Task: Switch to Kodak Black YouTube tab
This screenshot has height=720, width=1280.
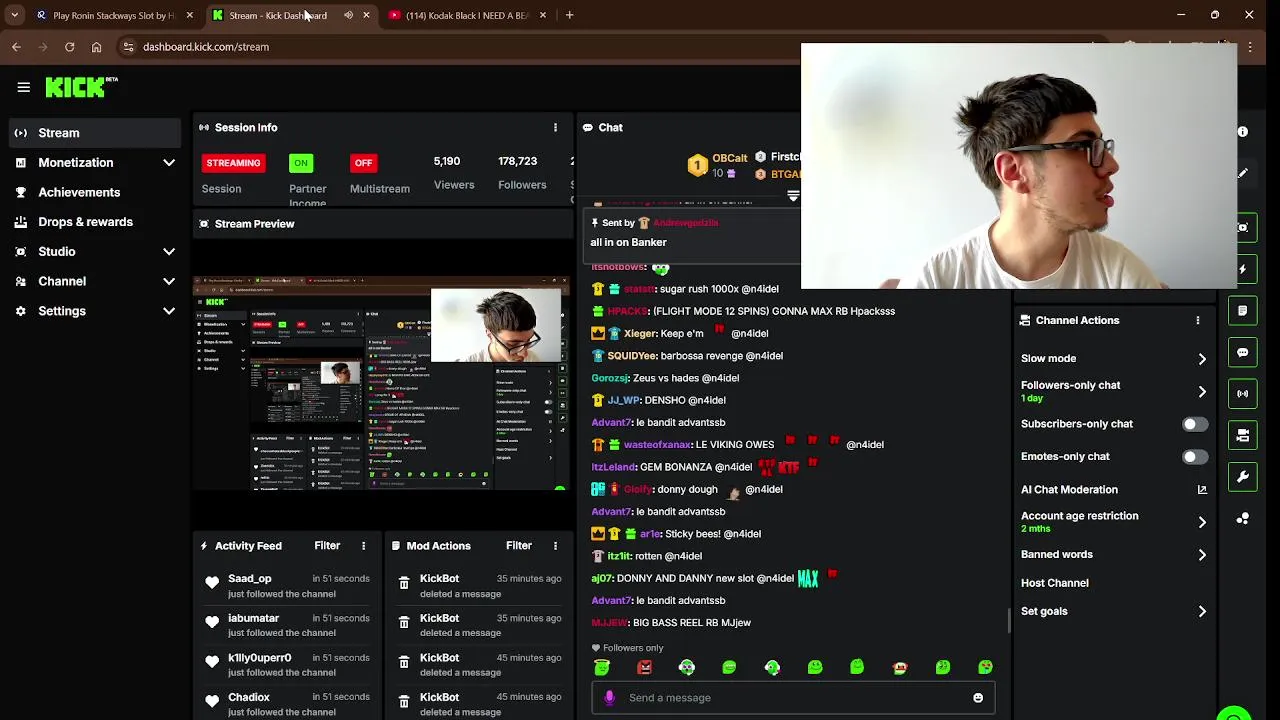Action: pyautogui.click(x=467, y=15)
